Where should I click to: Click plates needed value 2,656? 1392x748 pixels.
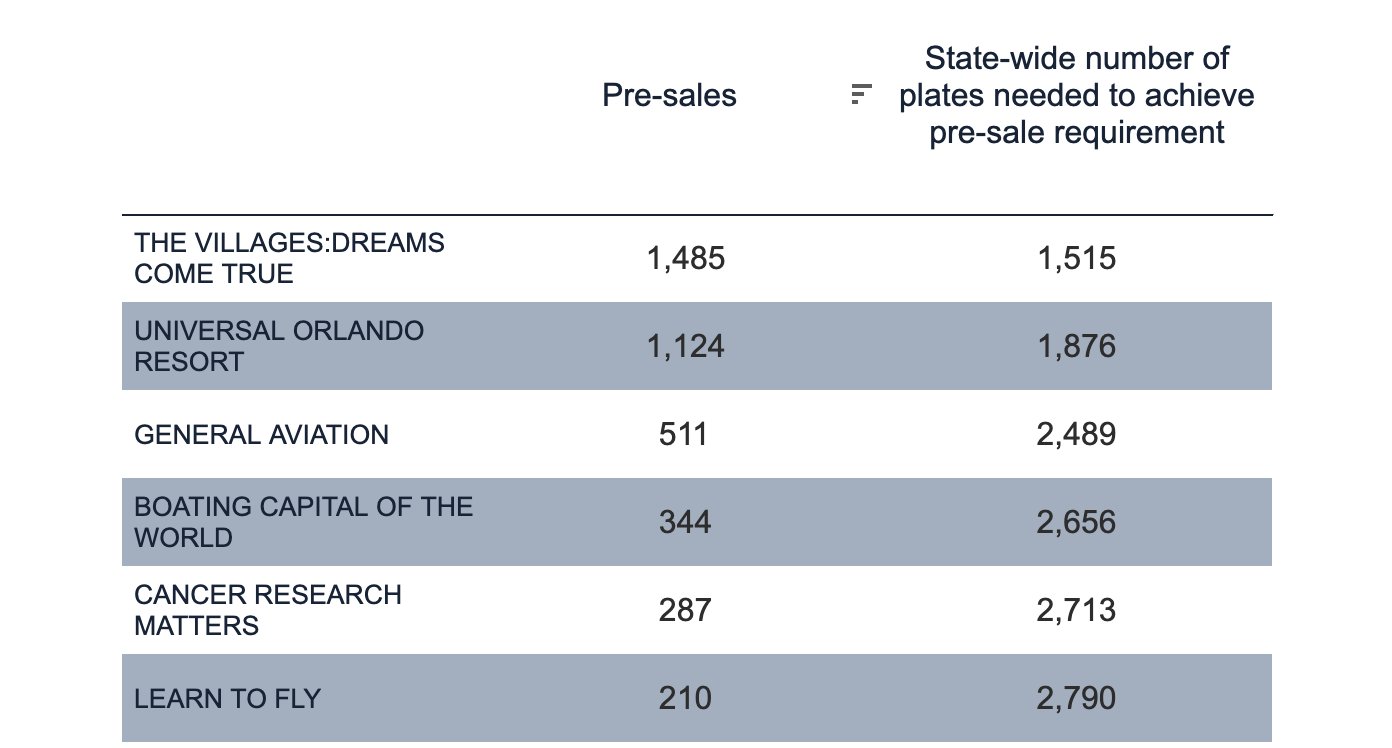(x=1076, y=522)
